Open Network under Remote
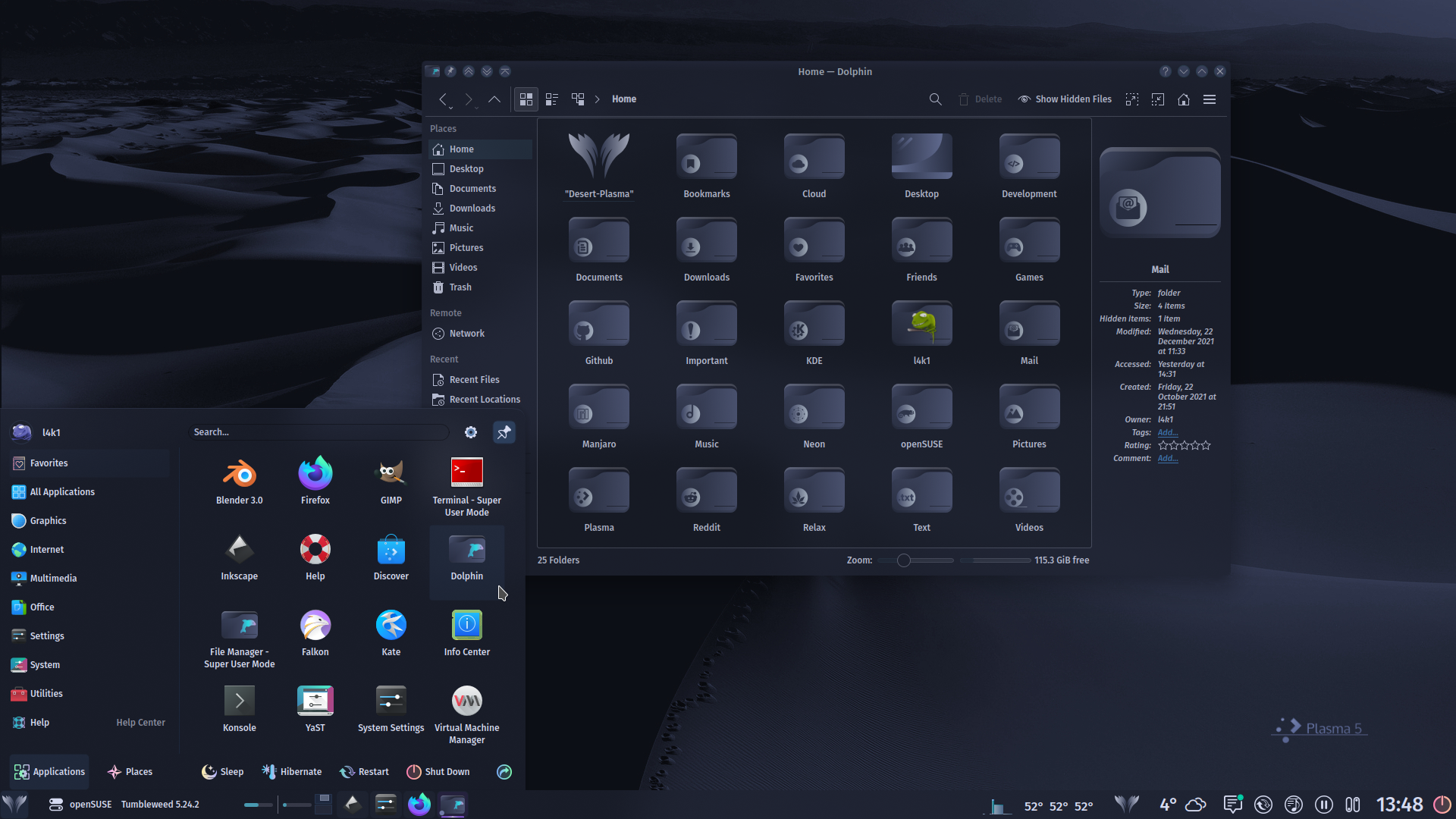Screen dimensions: 1456x819 [x=480, y=334]
